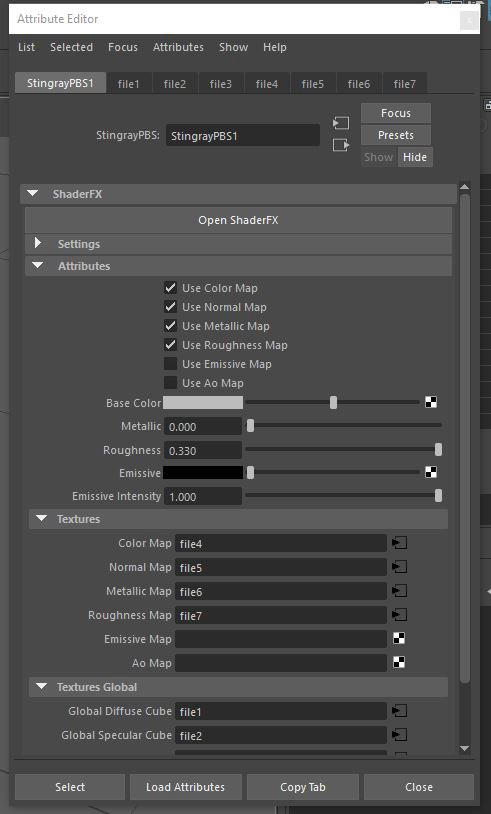Viewport: 491px width, 814px height.
Task: Click the StingrayPBS name input field
Action: click(243, 136)
